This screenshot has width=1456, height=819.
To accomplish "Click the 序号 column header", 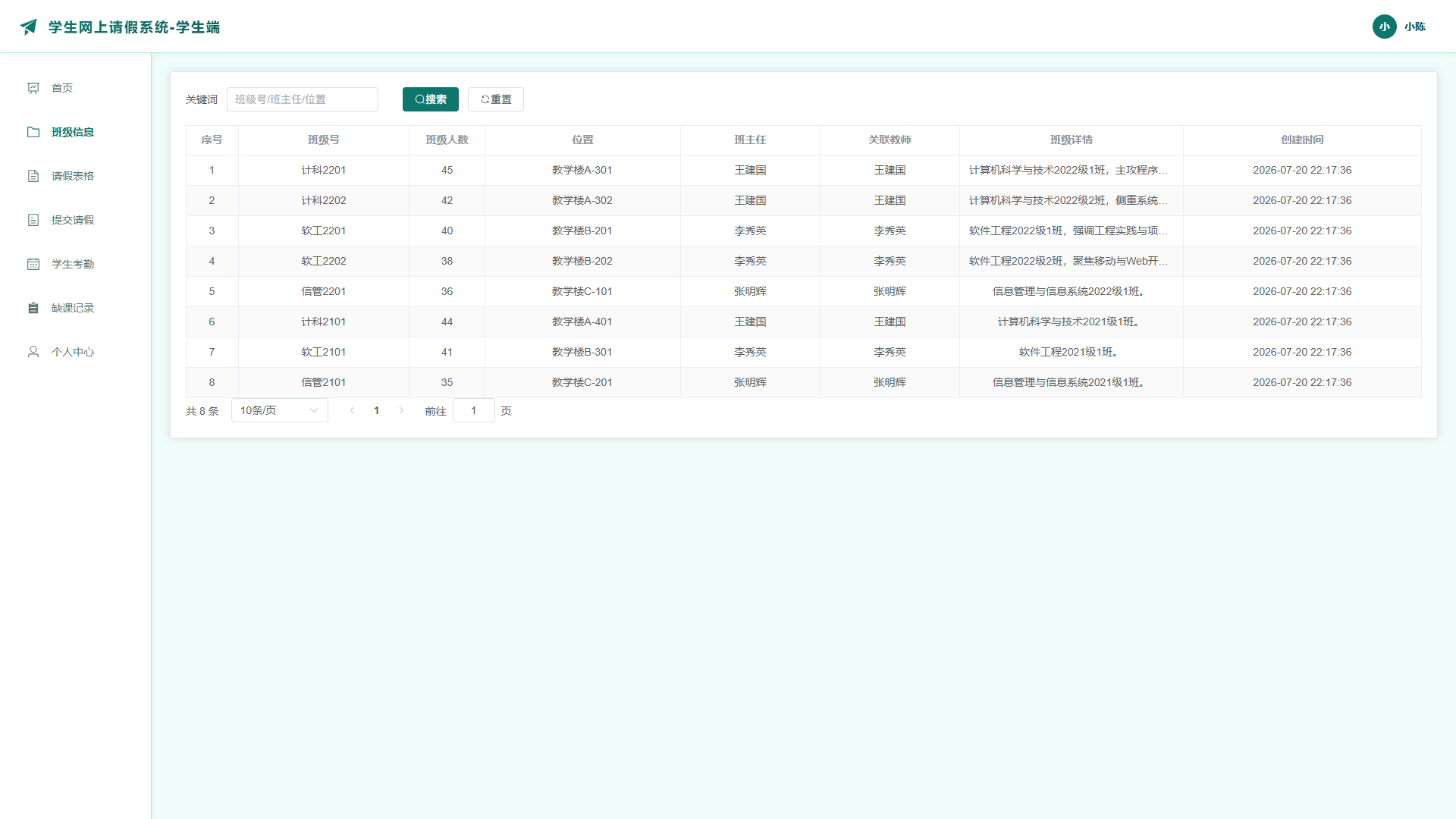I will click(x=212, y=140).
